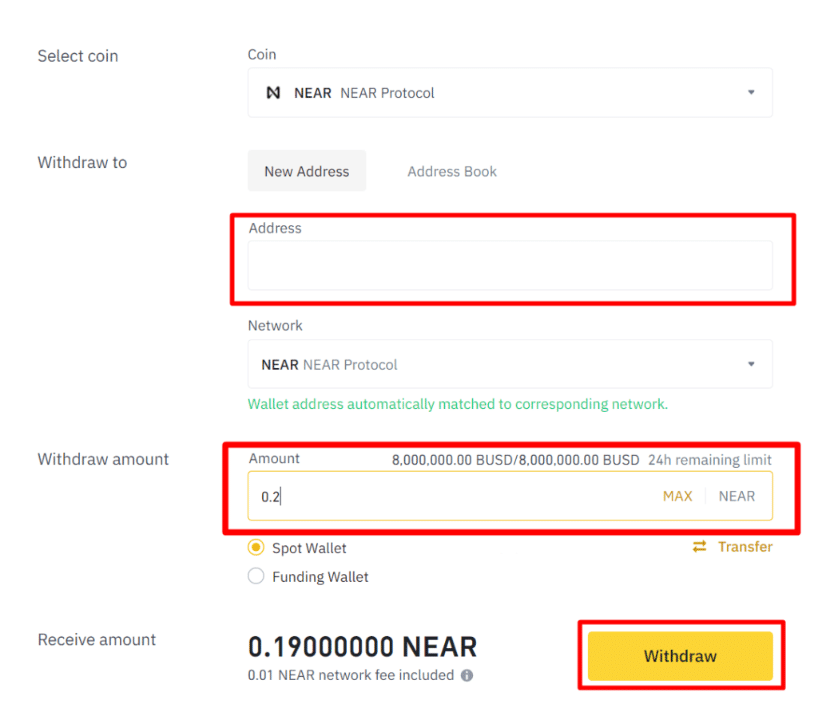This screenshot has height=707, width=823.
Task: Switch to the New Address tab
Action: tap(307, 171)
